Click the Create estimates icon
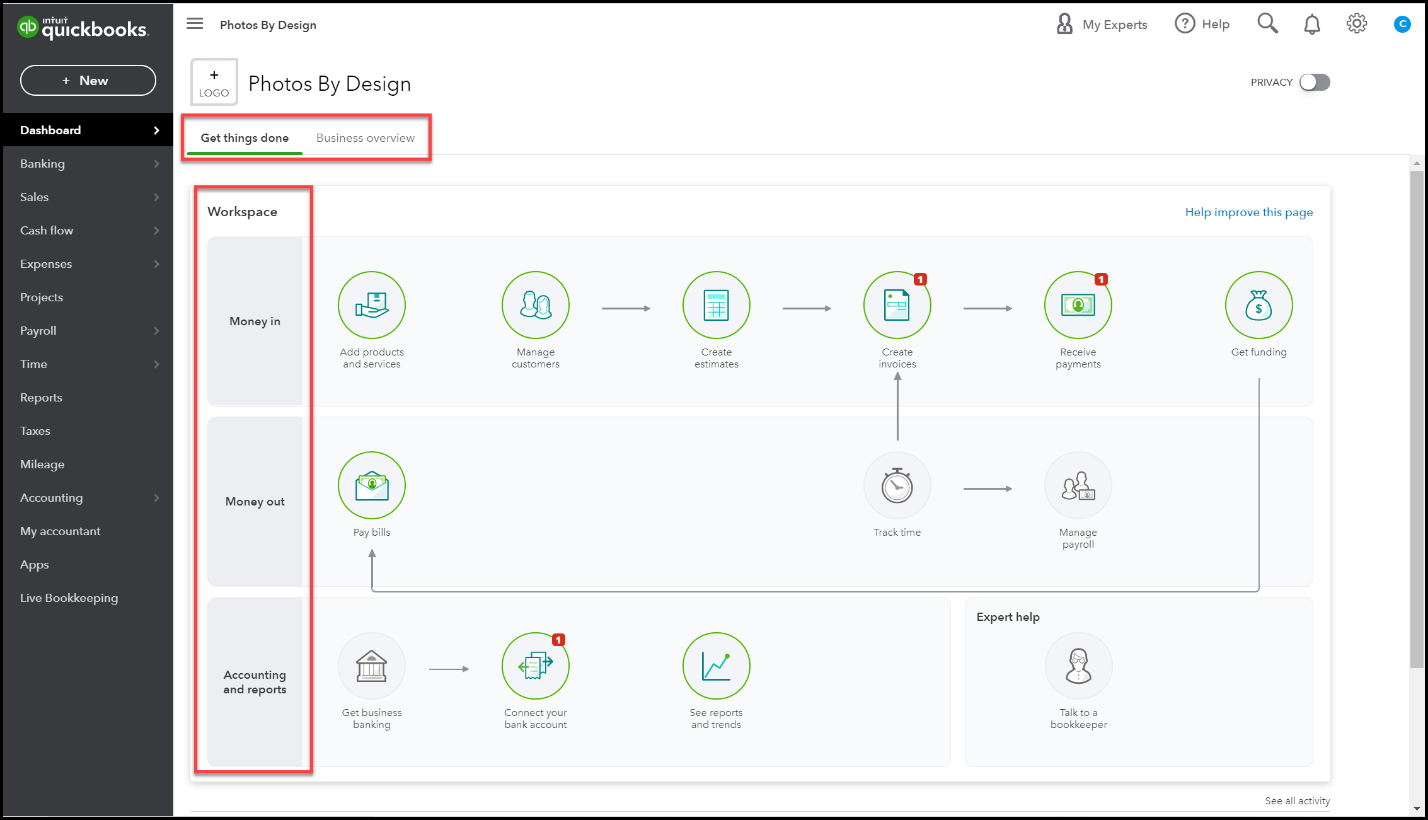Screen dimensions: 1428x820 [716, 305]
